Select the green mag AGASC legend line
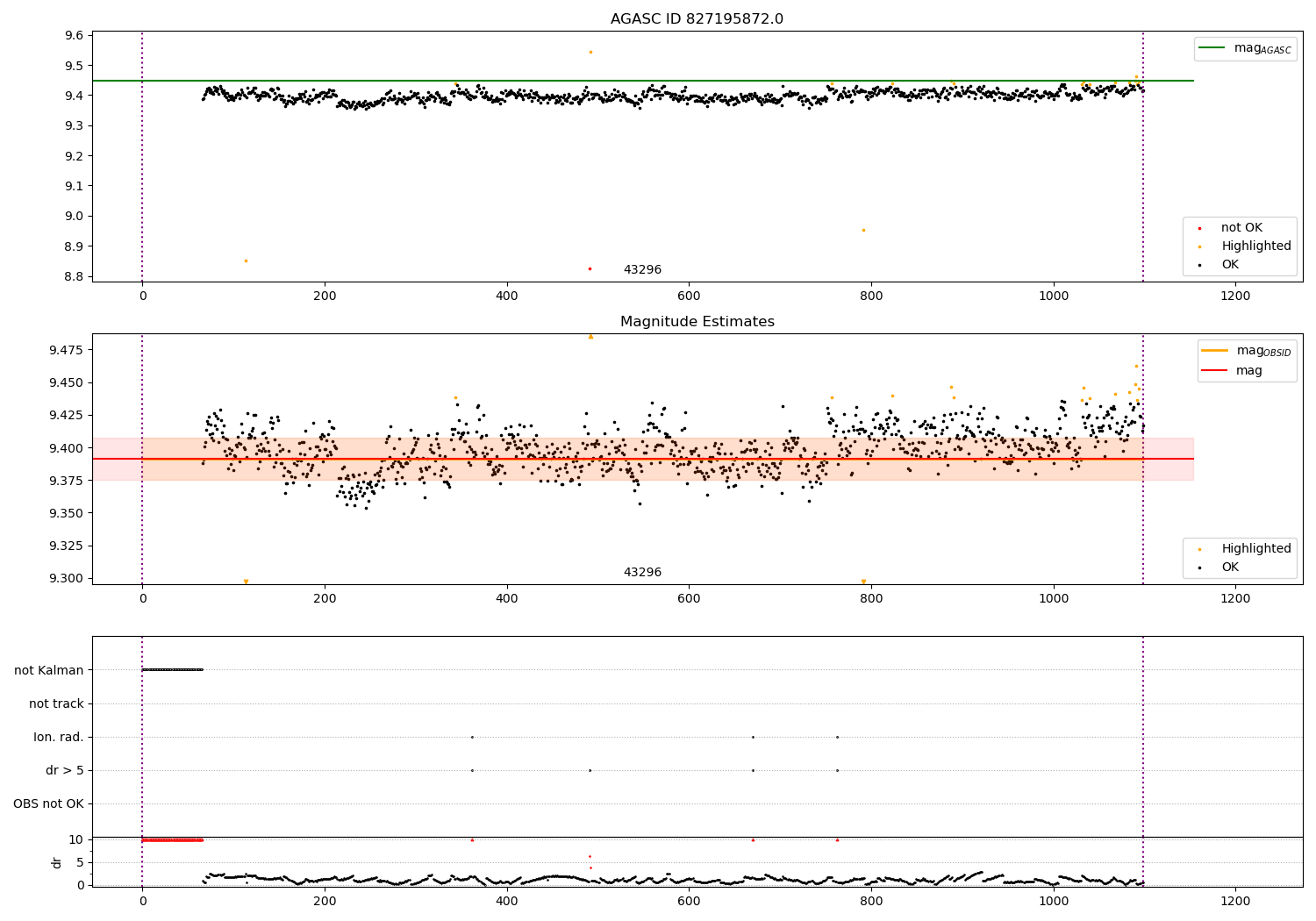This screenshot has width=1316, height=921. (x=1212, y=48)
